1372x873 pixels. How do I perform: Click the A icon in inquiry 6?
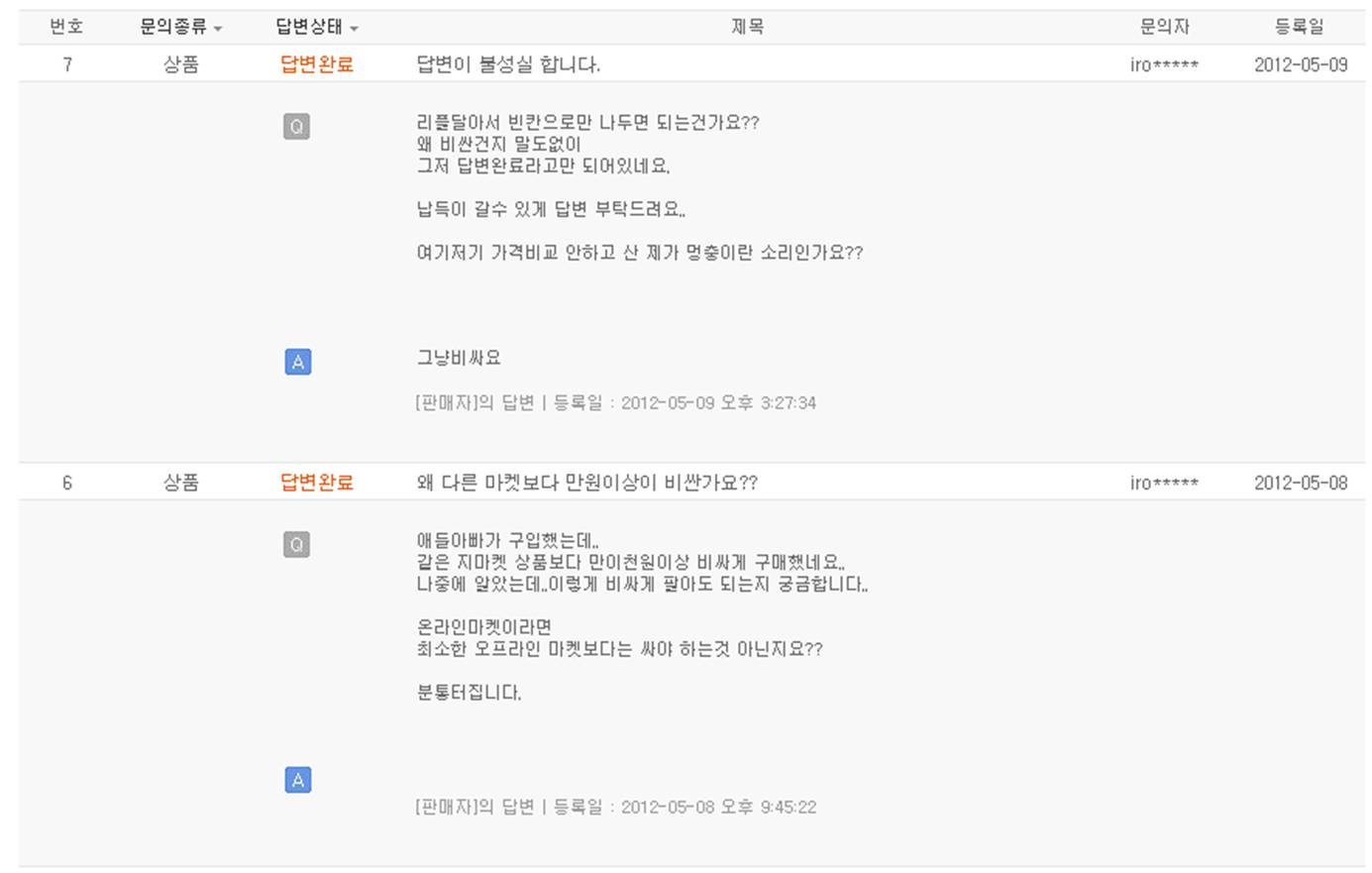point(298,780)
